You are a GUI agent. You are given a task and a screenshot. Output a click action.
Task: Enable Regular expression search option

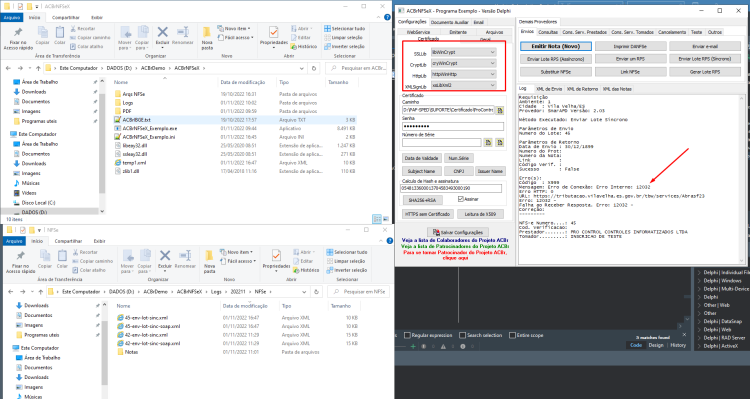408,335
